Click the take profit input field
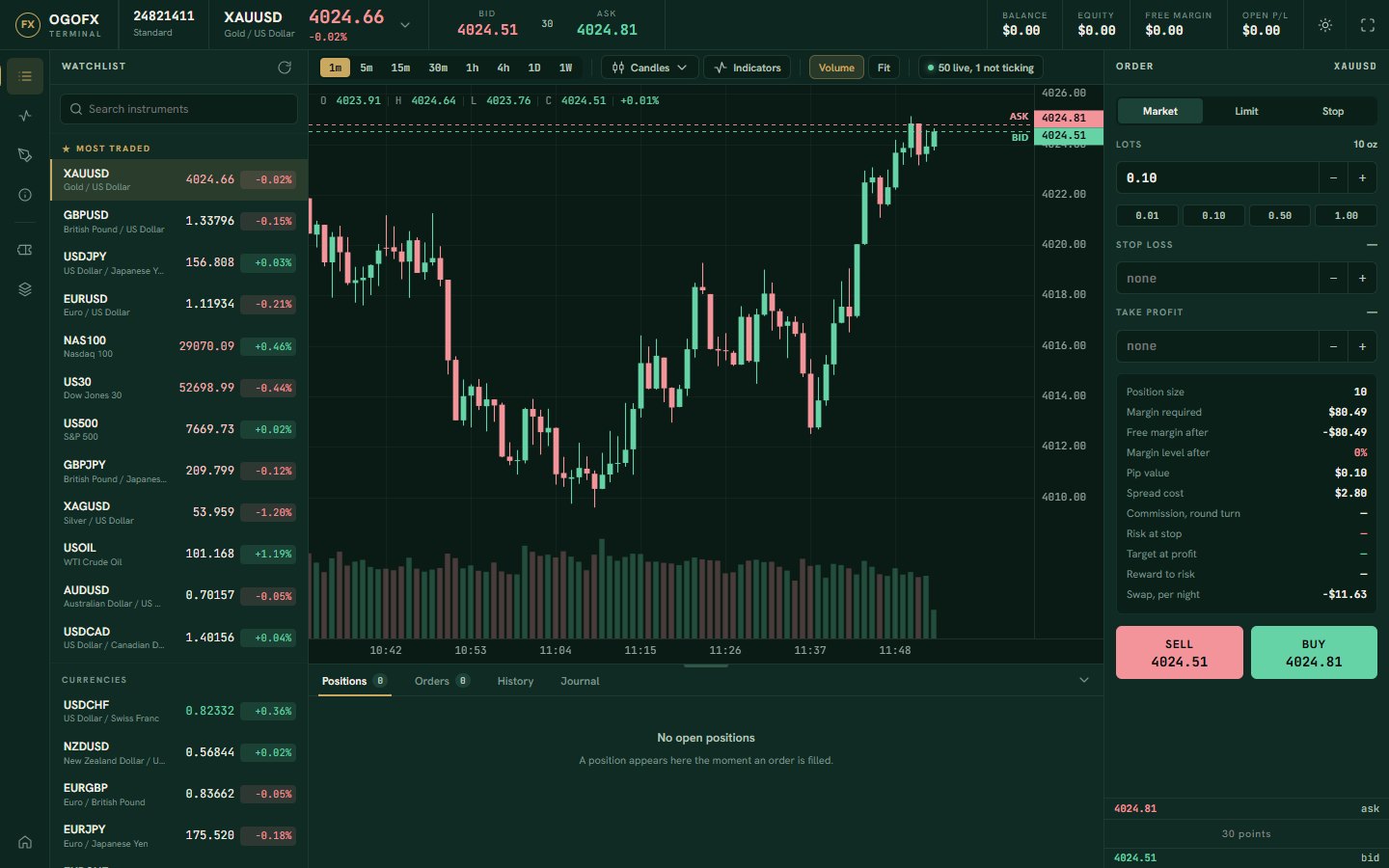 tap(1217, 346)
